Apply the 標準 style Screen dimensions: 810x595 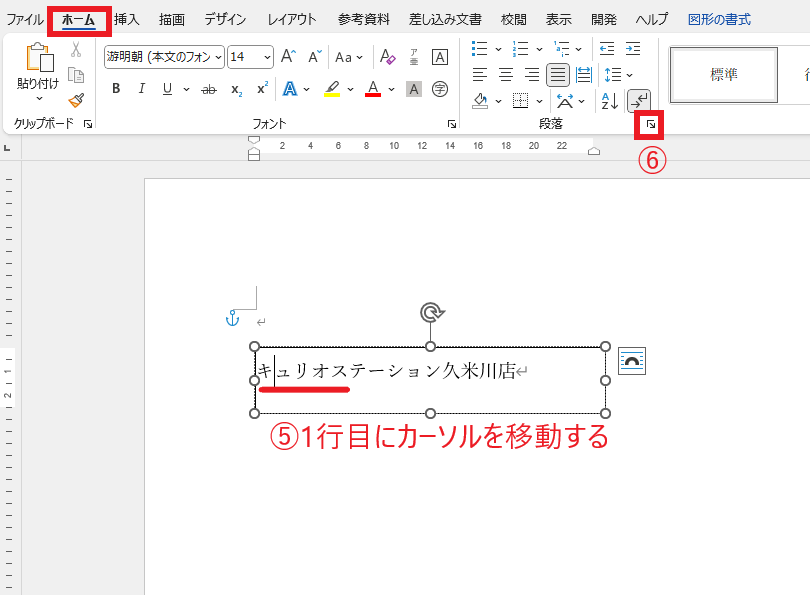[x=723, y=75]
